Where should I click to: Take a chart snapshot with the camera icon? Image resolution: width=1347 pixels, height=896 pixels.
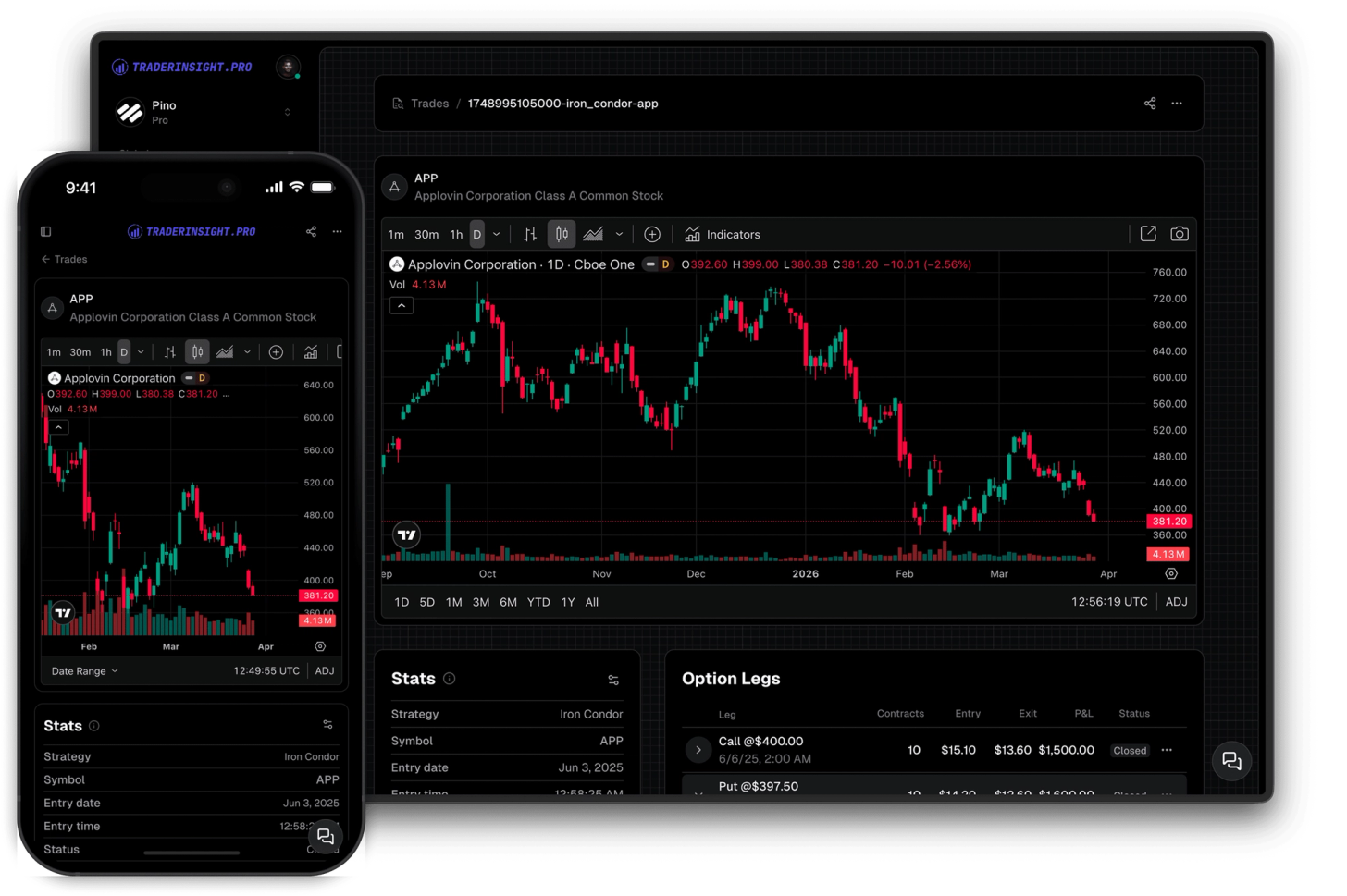point(1180,234)
